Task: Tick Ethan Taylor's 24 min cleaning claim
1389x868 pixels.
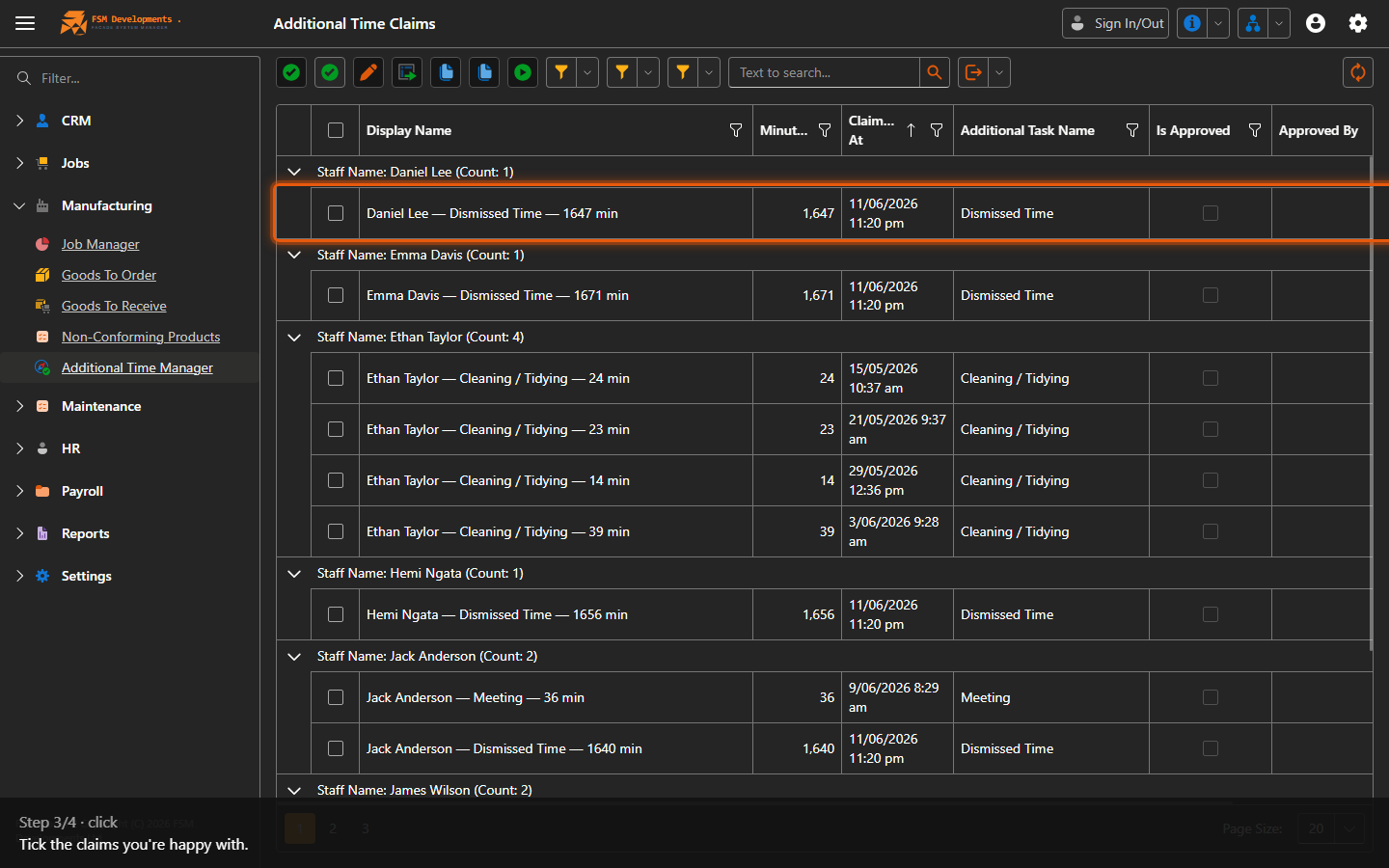Action: click(336, 378)
